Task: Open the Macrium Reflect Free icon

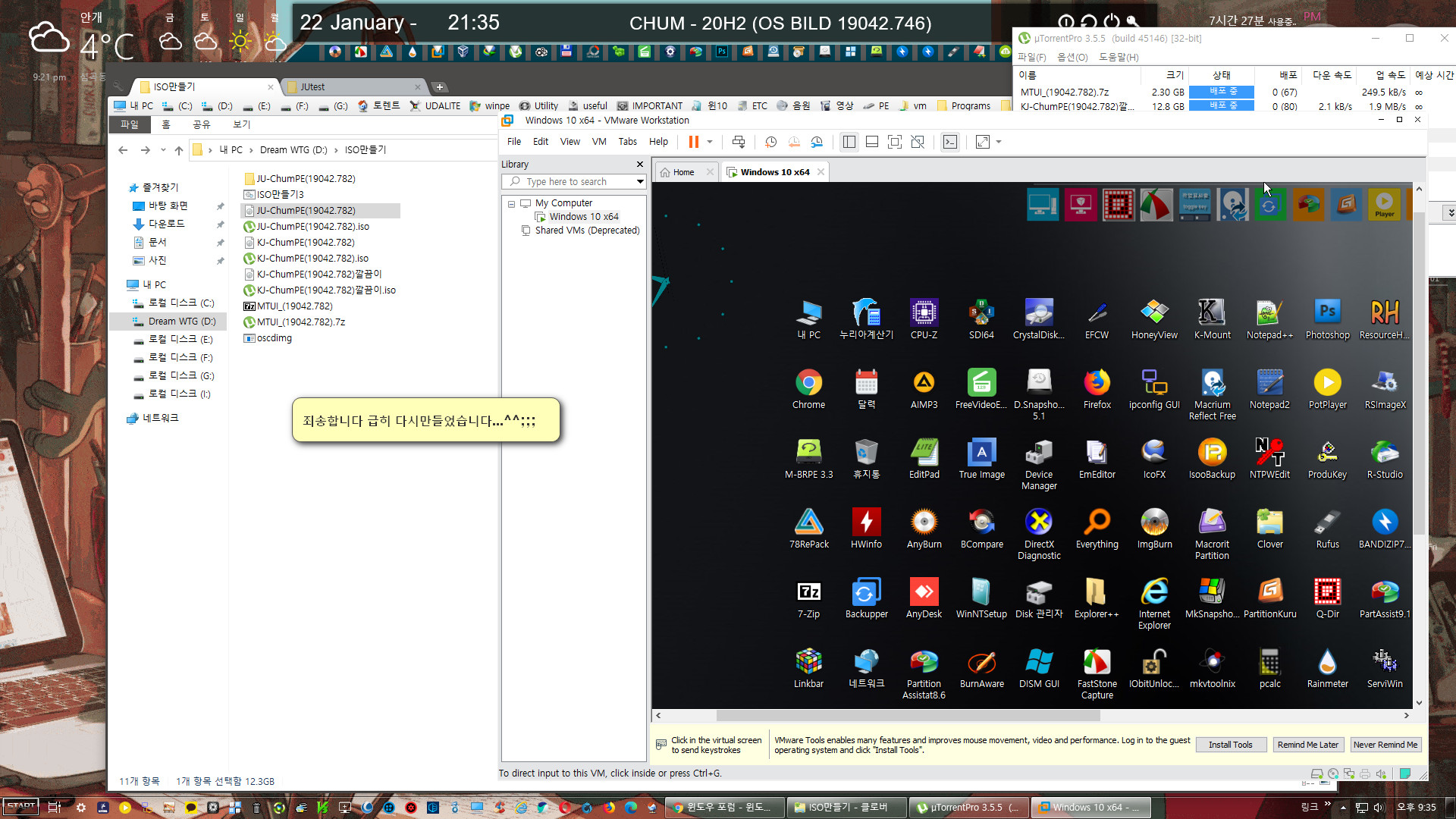Action: [x=1212, y=394]
